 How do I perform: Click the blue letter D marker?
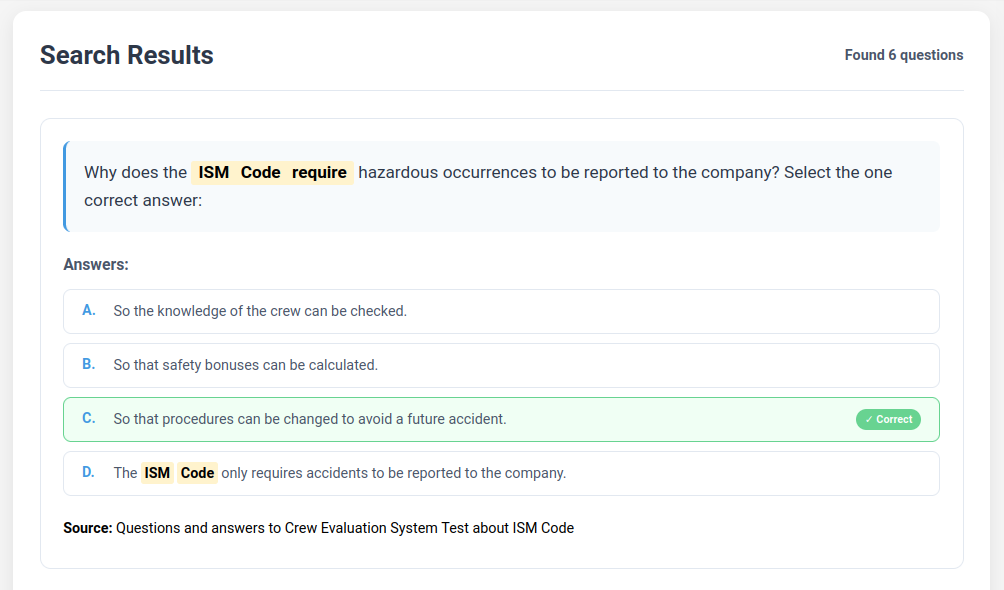point(89,473)
